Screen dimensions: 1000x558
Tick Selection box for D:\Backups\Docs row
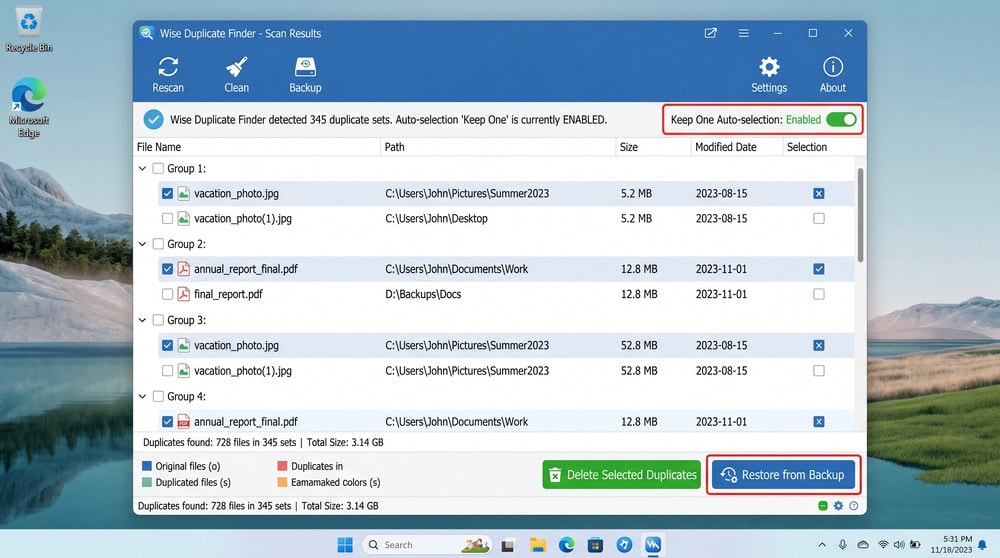click(819, 294)
